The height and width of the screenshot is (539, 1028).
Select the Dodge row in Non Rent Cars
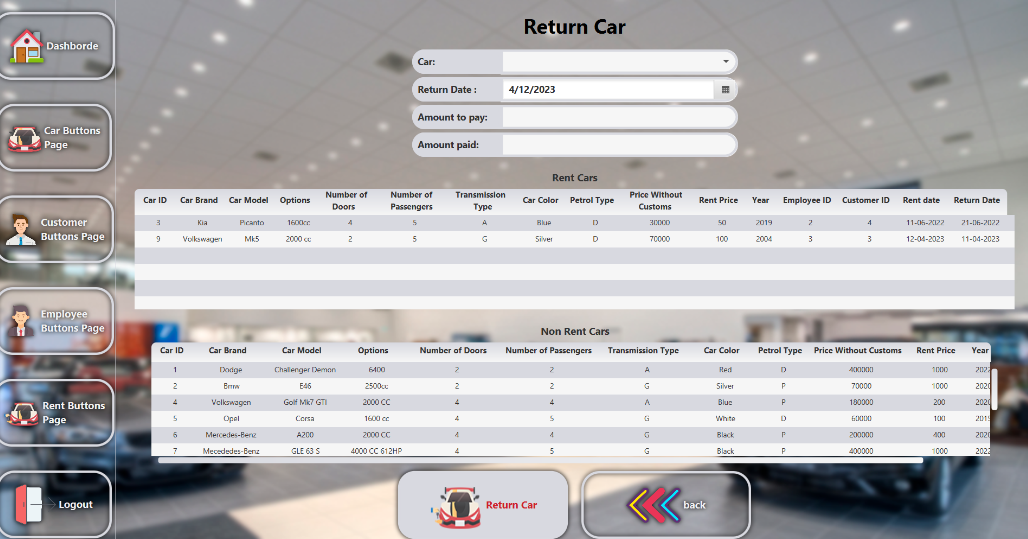[570, 370]
